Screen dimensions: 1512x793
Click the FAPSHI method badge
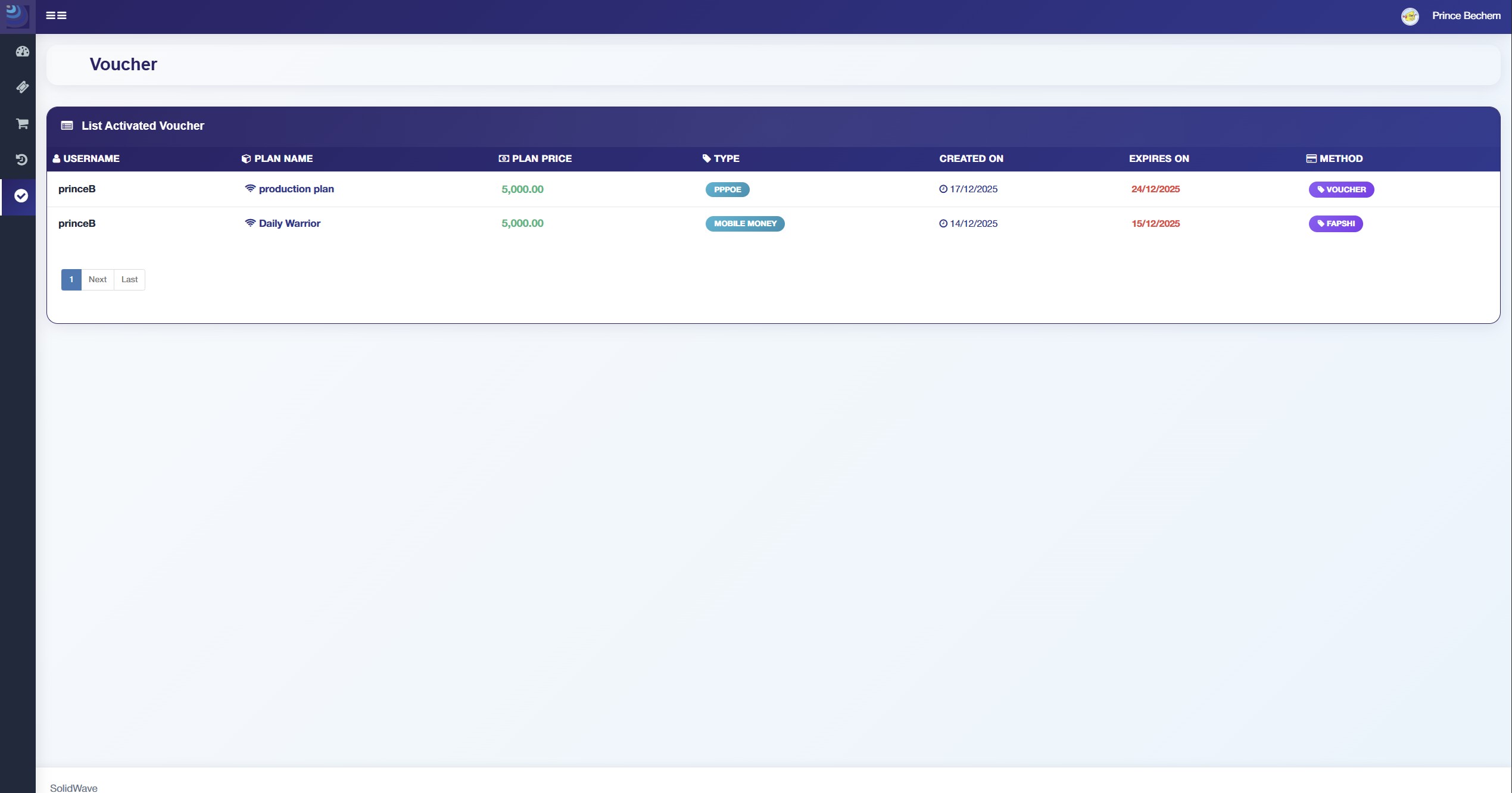tap(1335, 224)
